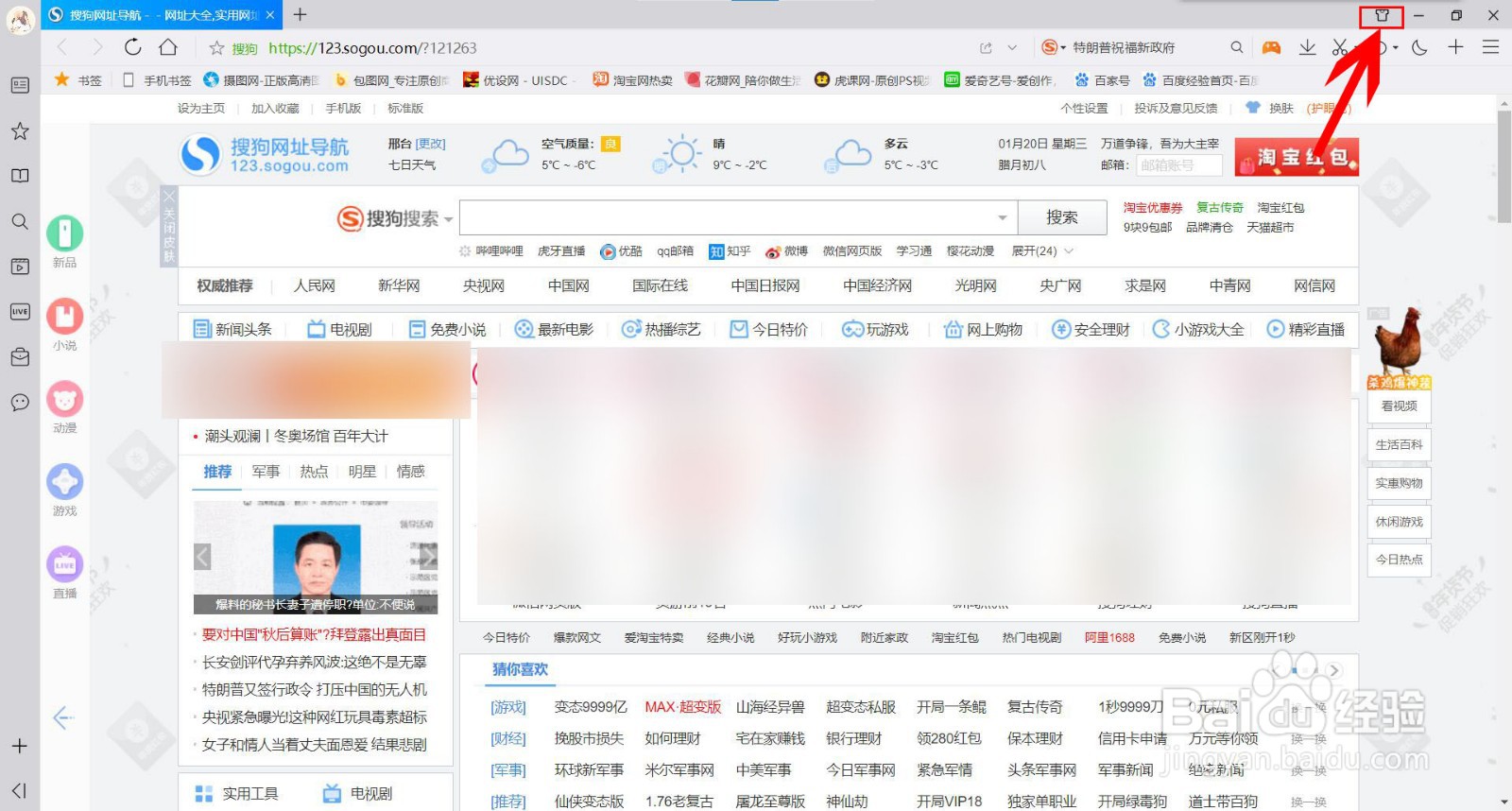Open the downloads arrow icon
Image resolution: width=1512 pixels, height=811 pixels.
(1307, 47)
